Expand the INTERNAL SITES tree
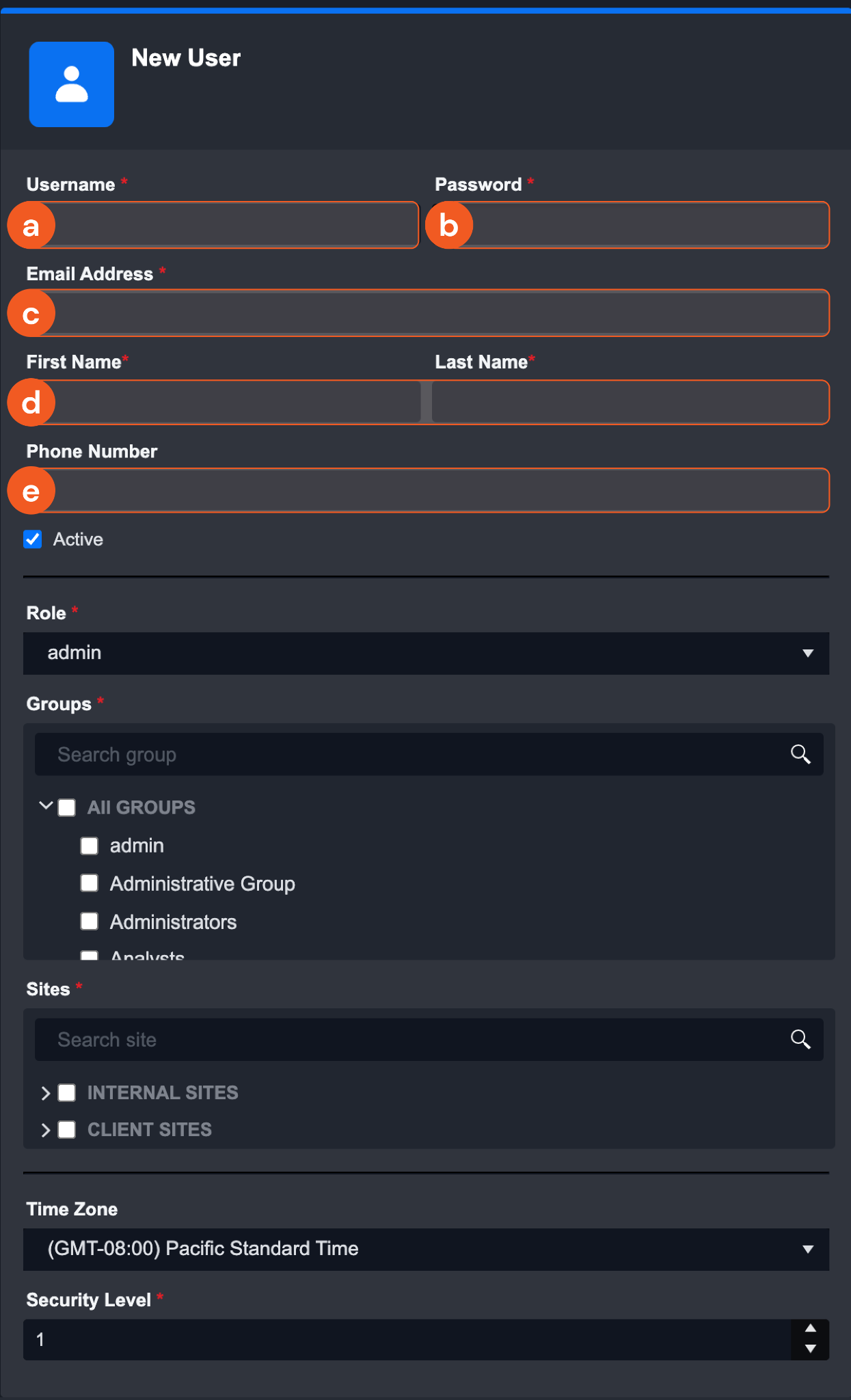The width and height of the screenshot is (851, 1400). point(46,1092)
